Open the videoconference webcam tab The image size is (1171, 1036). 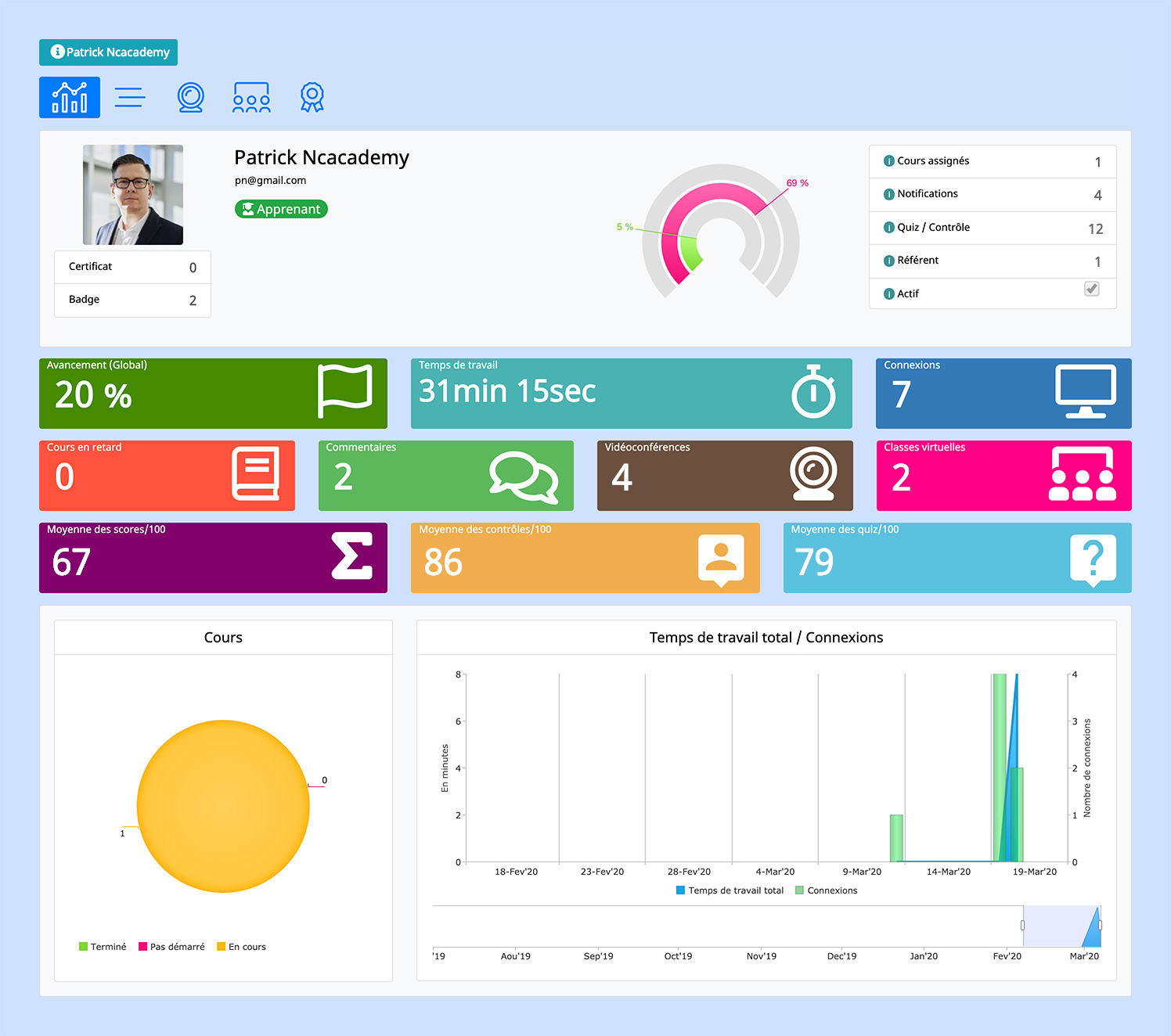click(190, 98)
